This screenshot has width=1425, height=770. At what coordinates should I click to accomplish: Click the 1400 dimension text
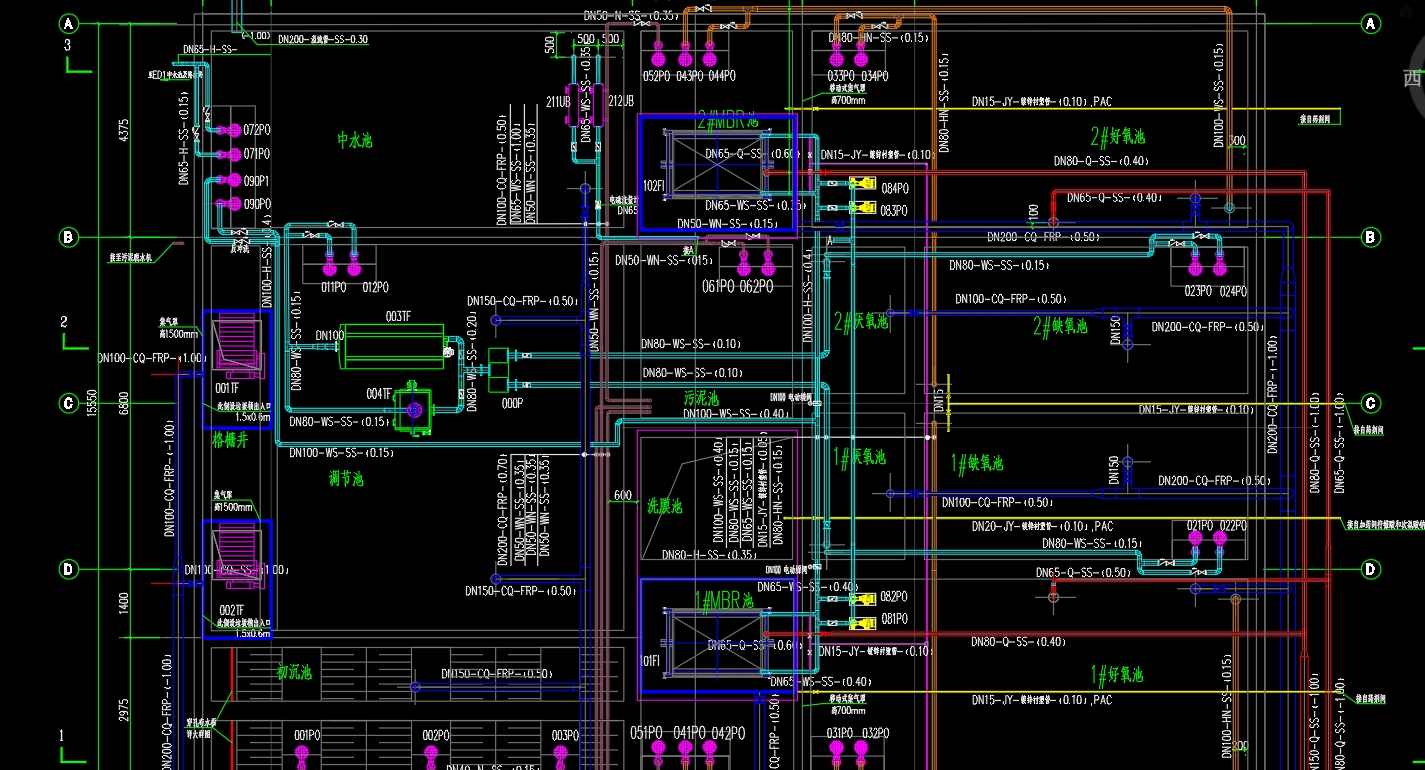(x=124, y=603)
